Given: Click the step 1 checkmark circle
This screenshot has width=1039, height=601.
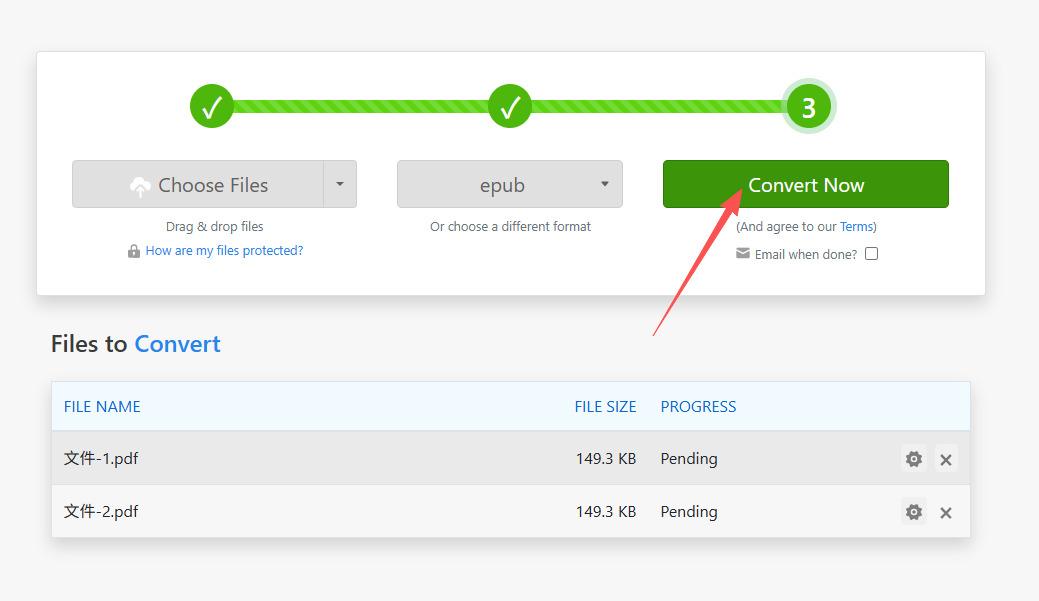Looking at the screenshot, I should (x=211, y=106).
